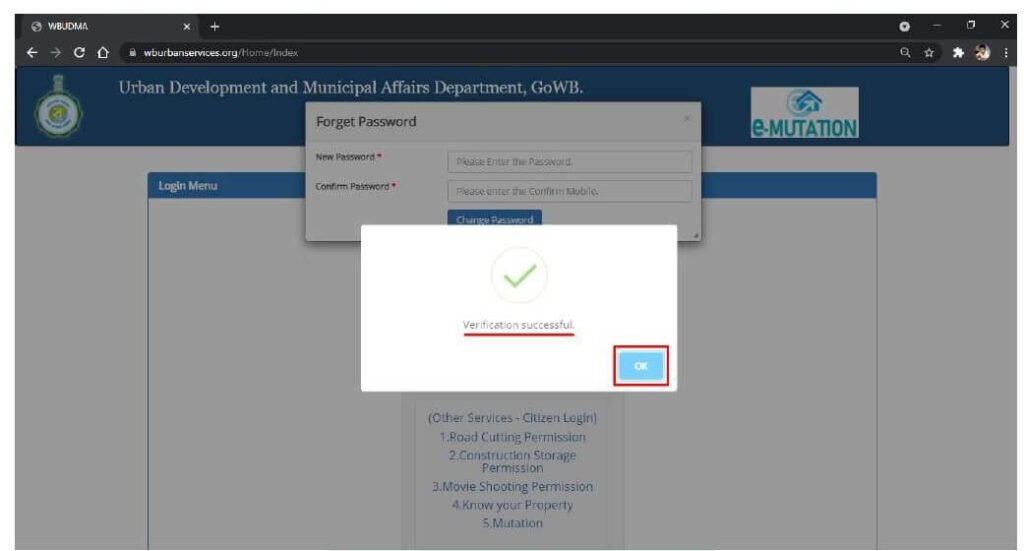Minimize the Chrome window
The width and height of the screenshot is (1024, 551).
pyautogui.click(x=936, y=25)
